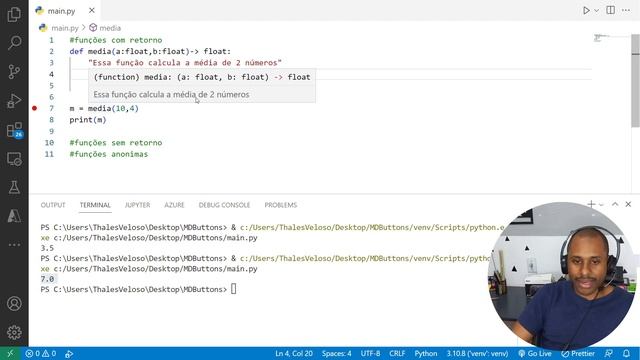
Task: Open the Explorer view in activity bar
Action: [x=14, y=14]
